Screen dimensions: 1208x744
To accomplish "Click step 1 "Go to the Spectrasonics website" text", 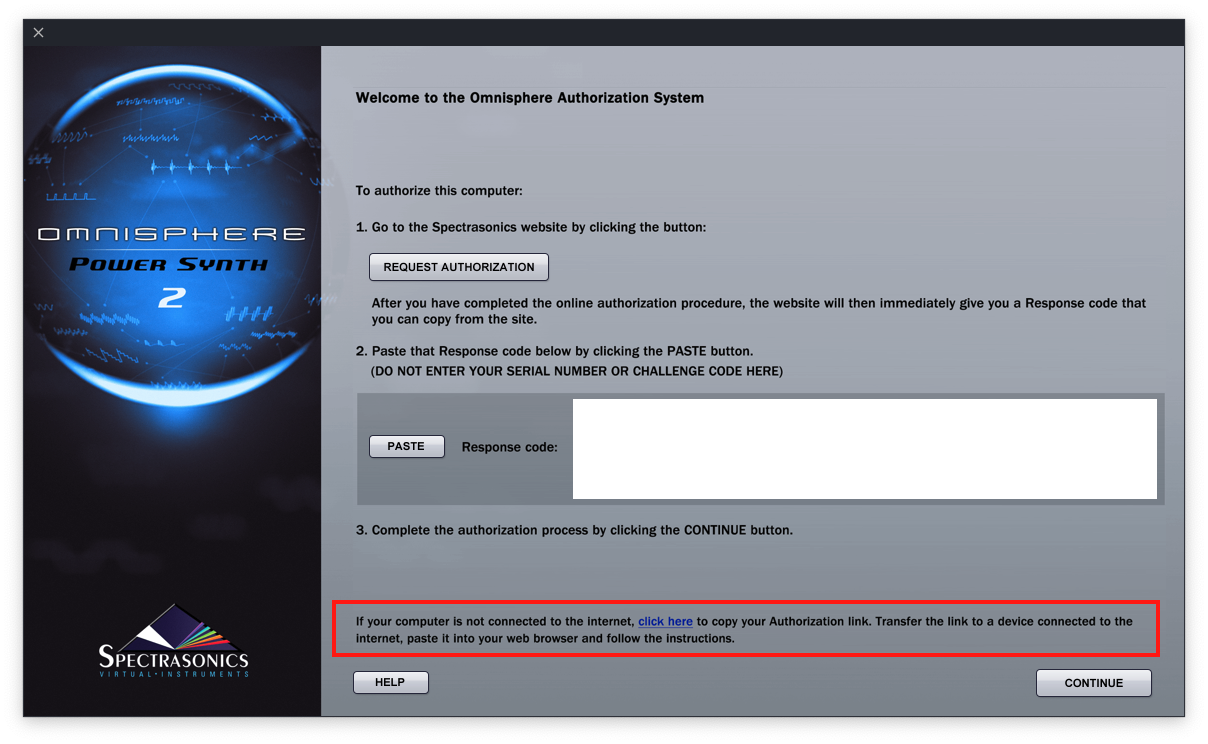I will 531,227.
